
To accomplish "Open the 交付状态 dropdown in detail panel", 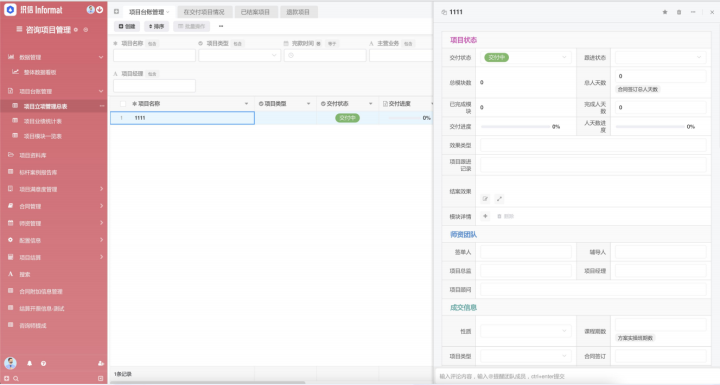I will pos(525,57).
